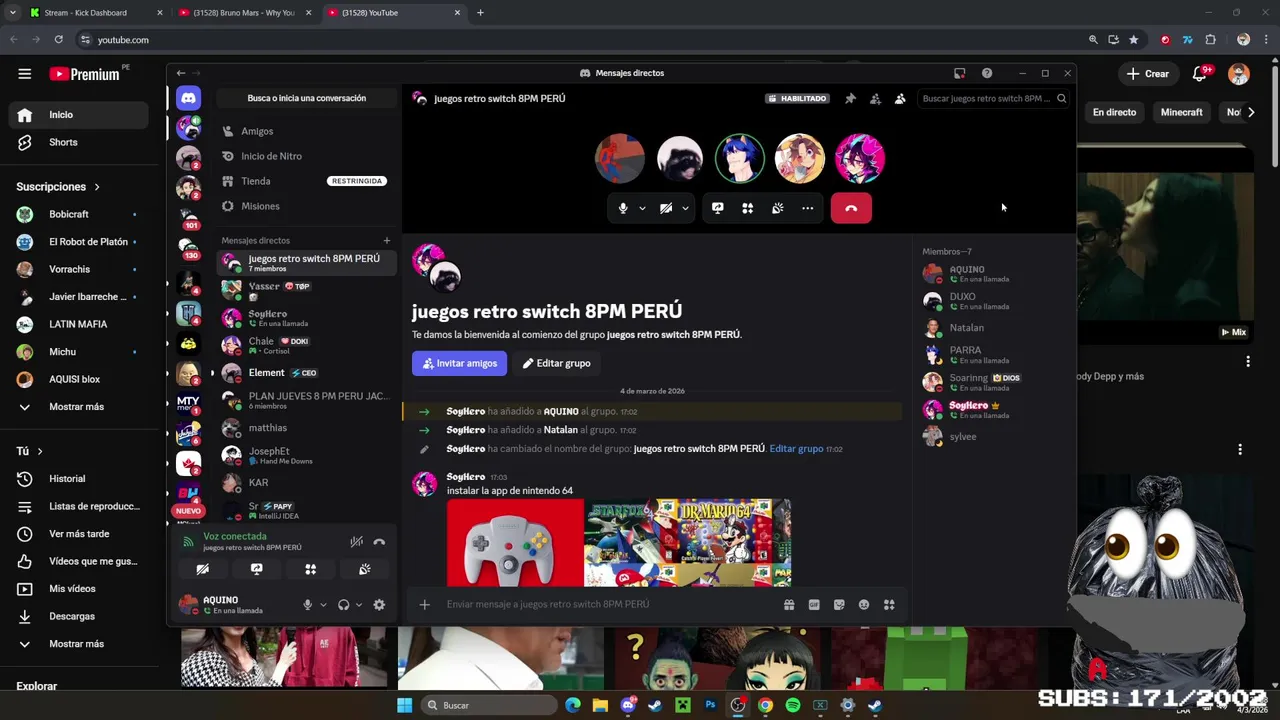
Task: Open DM with Yasser
Action: pyautogui.click(x=306, y=290)
